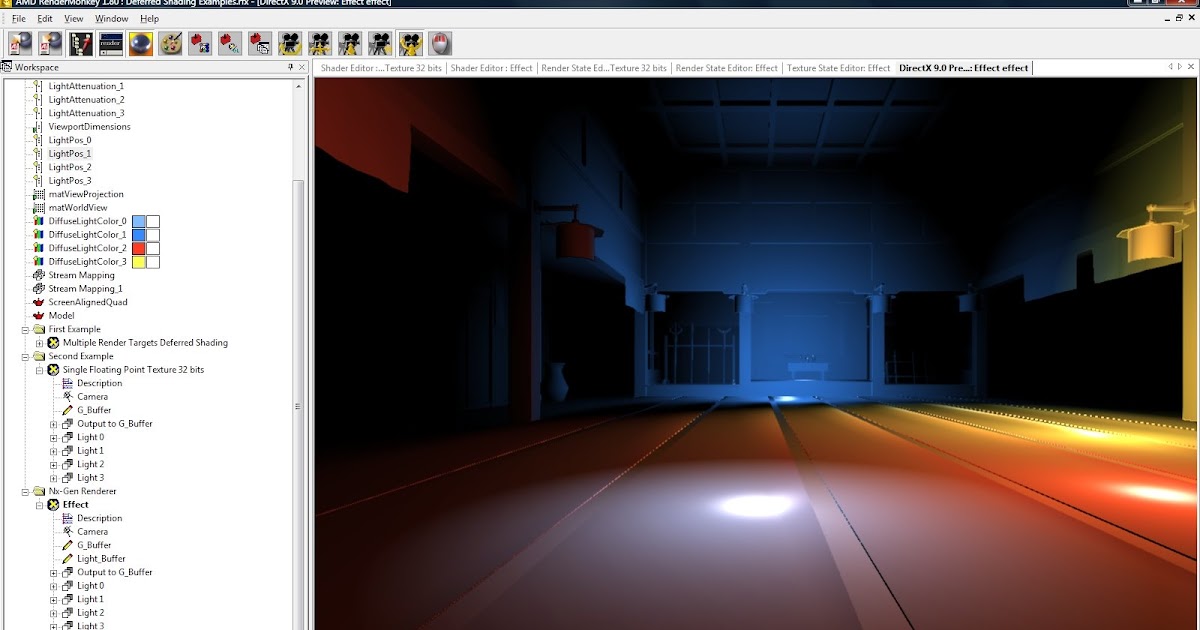Click the ViewportDimensions variable icon
The height and width of the screenshot is (630, 1200).
click(39, 127)
